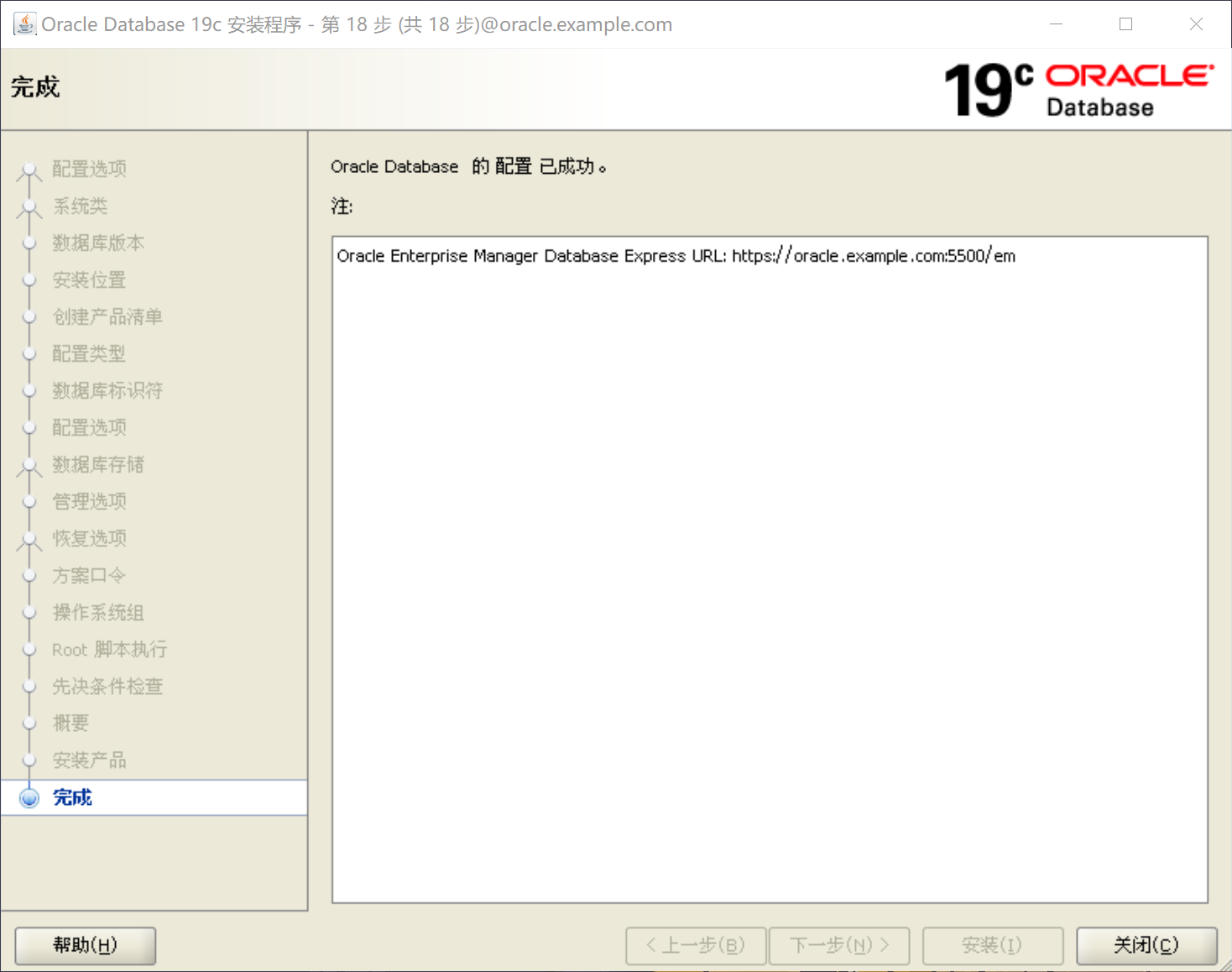
Task: Select the 数据库标识符 step
Action: [x=107, y=390]
